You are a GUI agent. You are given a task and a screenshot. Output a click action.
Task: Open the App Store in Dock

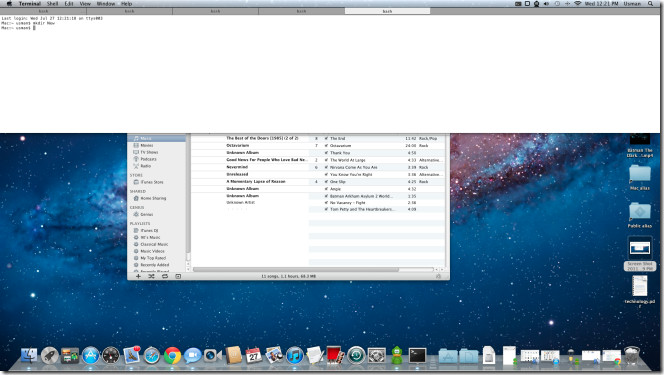pyautogui.click(x=90, y=356)
